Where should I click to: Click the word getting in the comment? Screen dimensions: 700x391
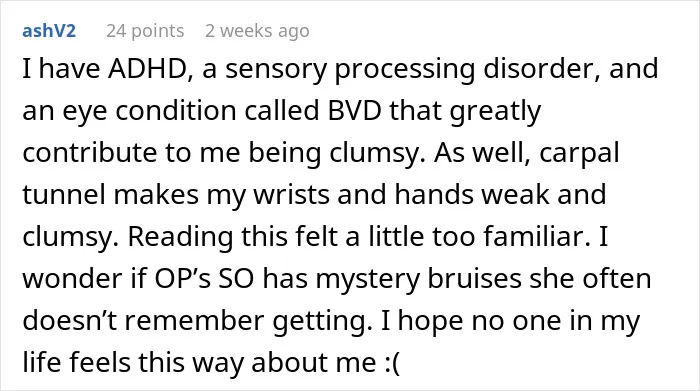322,321
